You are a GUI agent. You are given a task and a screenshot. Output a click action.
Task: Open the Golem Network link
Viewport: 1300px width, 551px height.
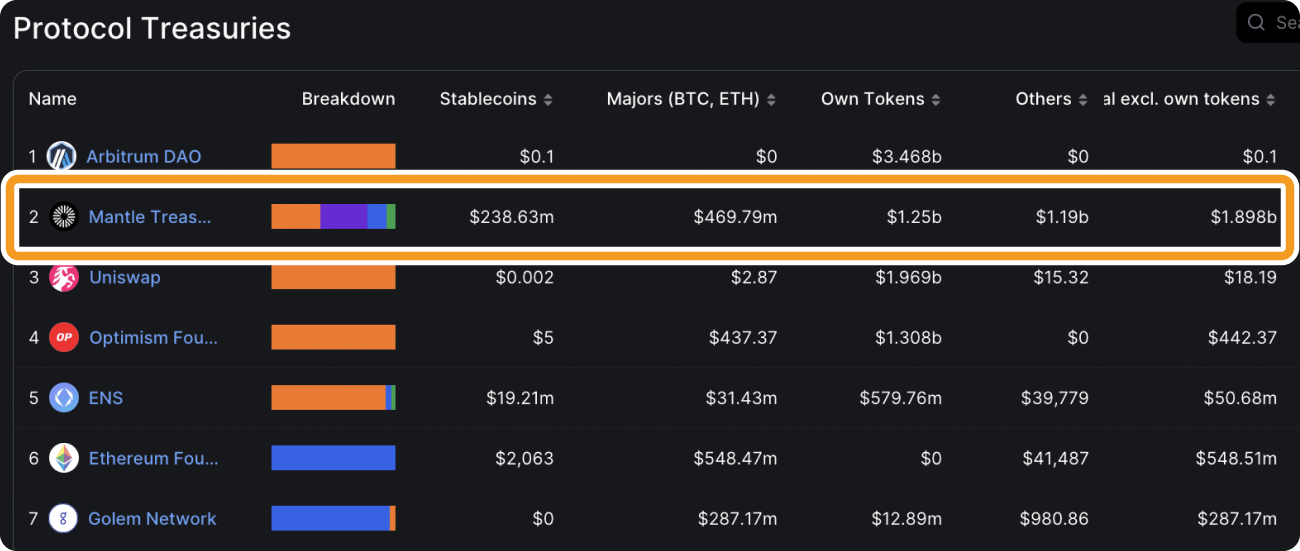pos(152,519)
